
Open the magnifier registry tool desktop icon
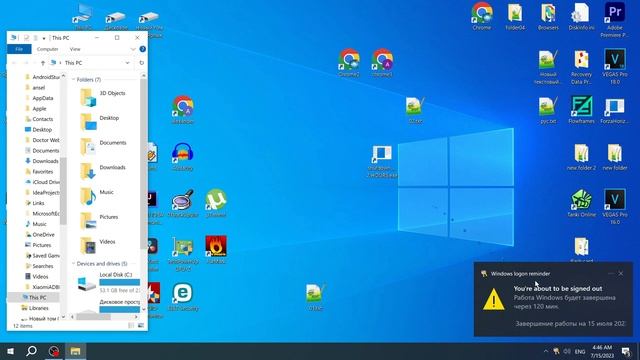tap(182, 203)
